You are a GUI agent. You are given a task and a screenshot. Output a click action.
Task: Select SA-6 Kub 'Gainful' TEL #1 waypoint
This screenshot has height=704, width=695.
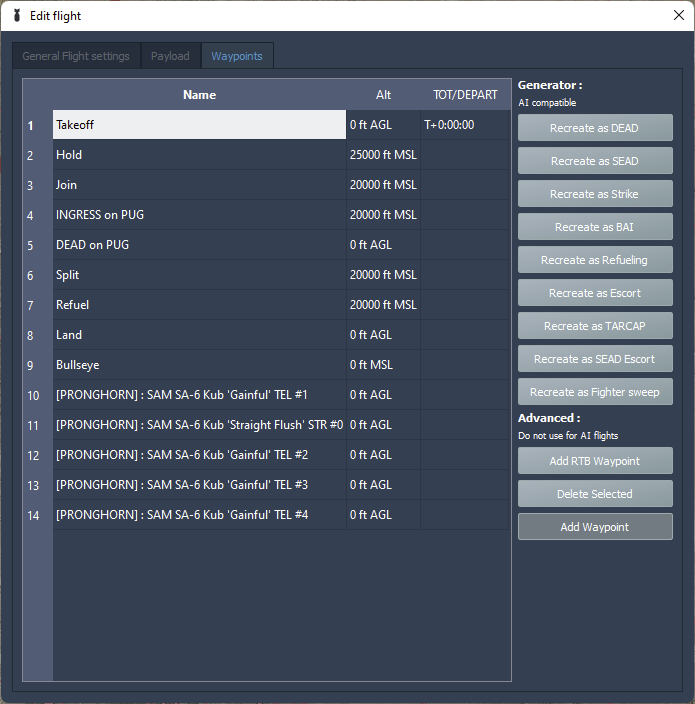coord(199,395)
